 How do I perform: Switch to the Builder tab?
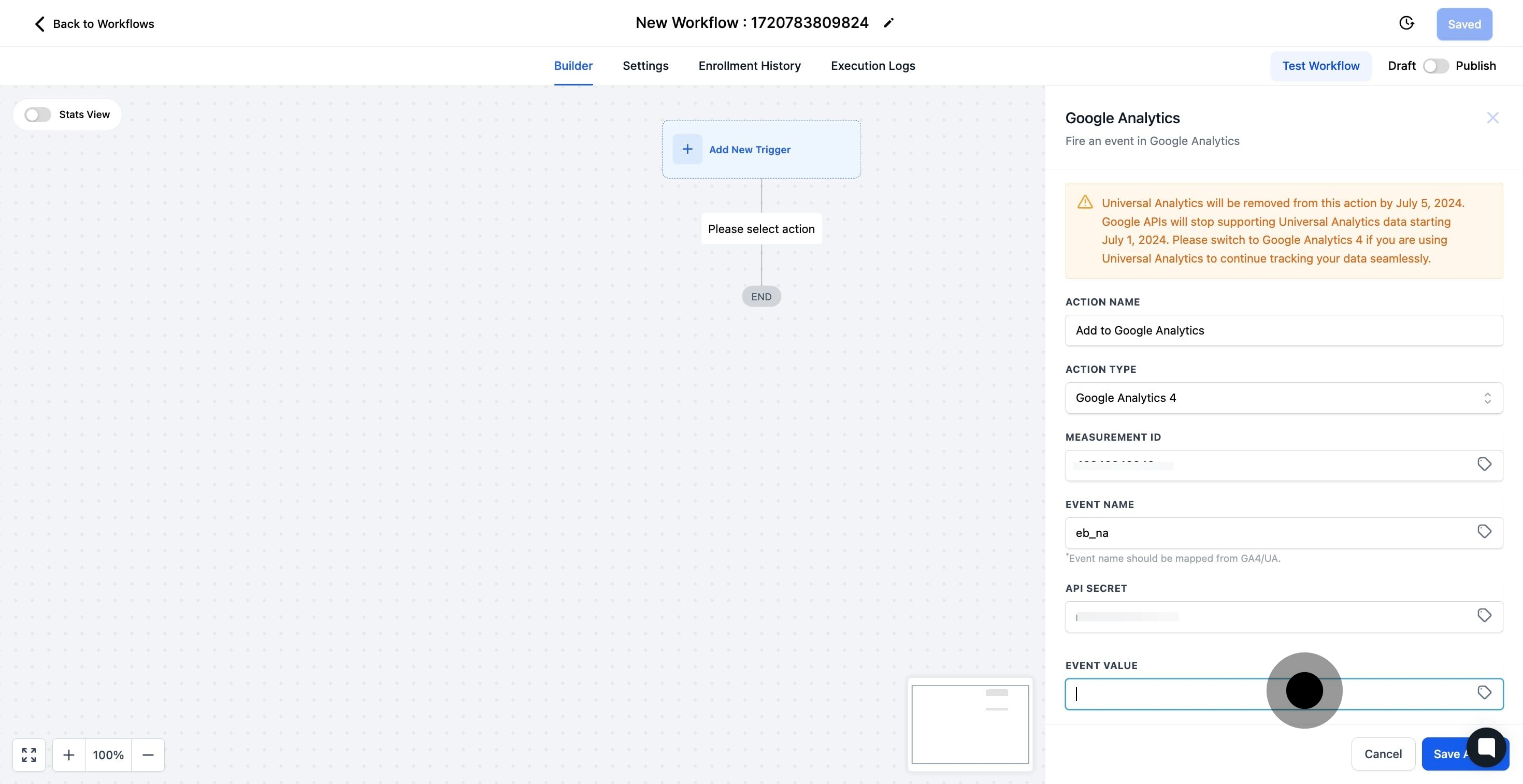(x=573, y=66)
